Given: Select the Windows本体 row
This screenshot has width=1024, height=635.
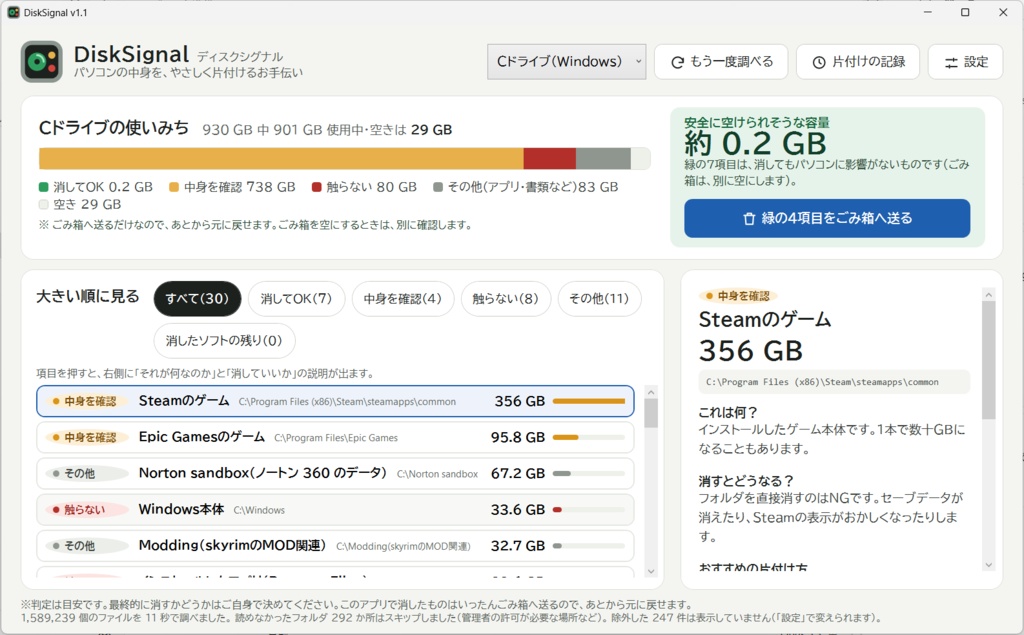Looking at the screenshot, I should coord(335,510).
